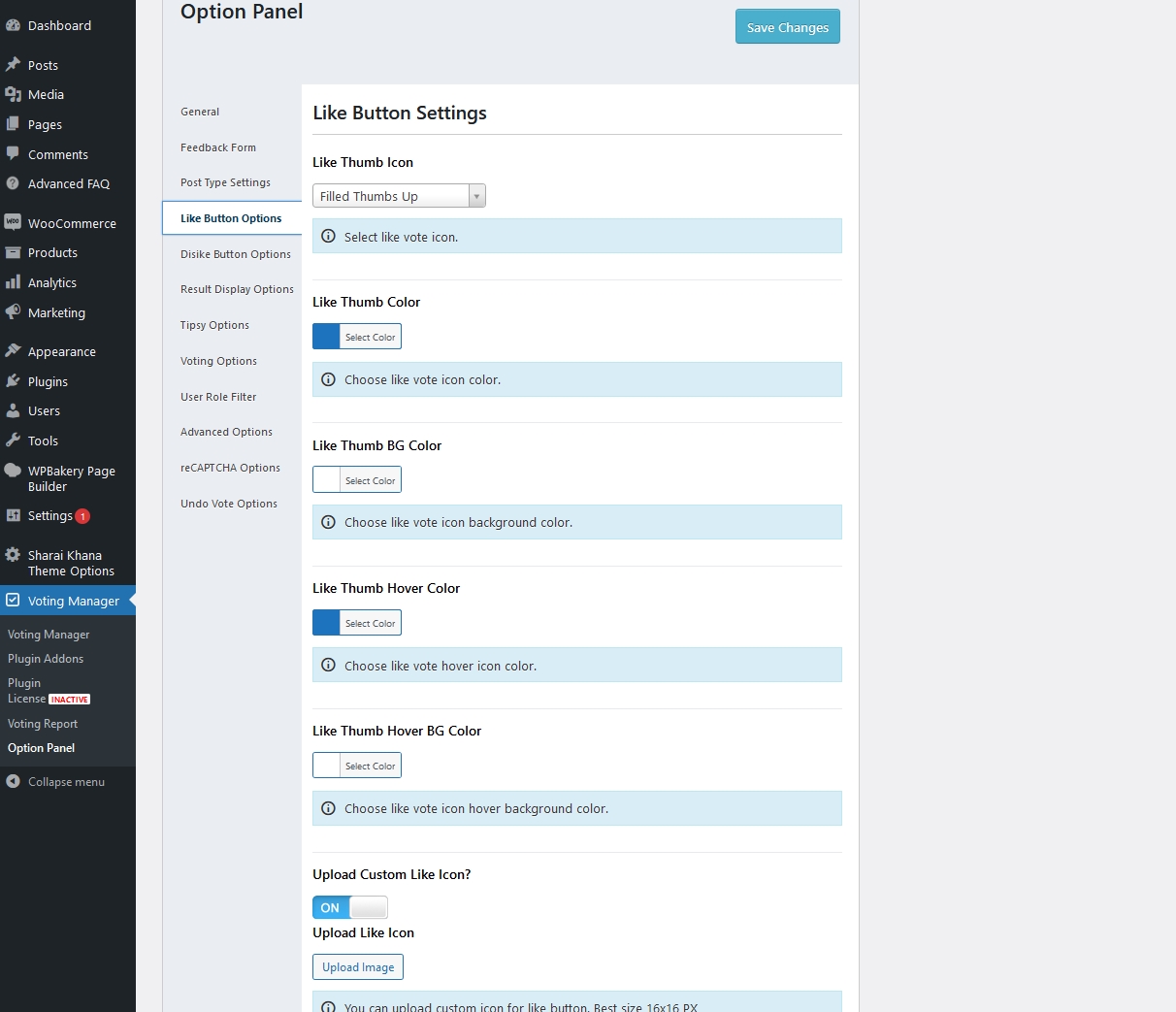Click the Collapse menu arrow icon
1176x1012 pixels.
pos(13,781)
